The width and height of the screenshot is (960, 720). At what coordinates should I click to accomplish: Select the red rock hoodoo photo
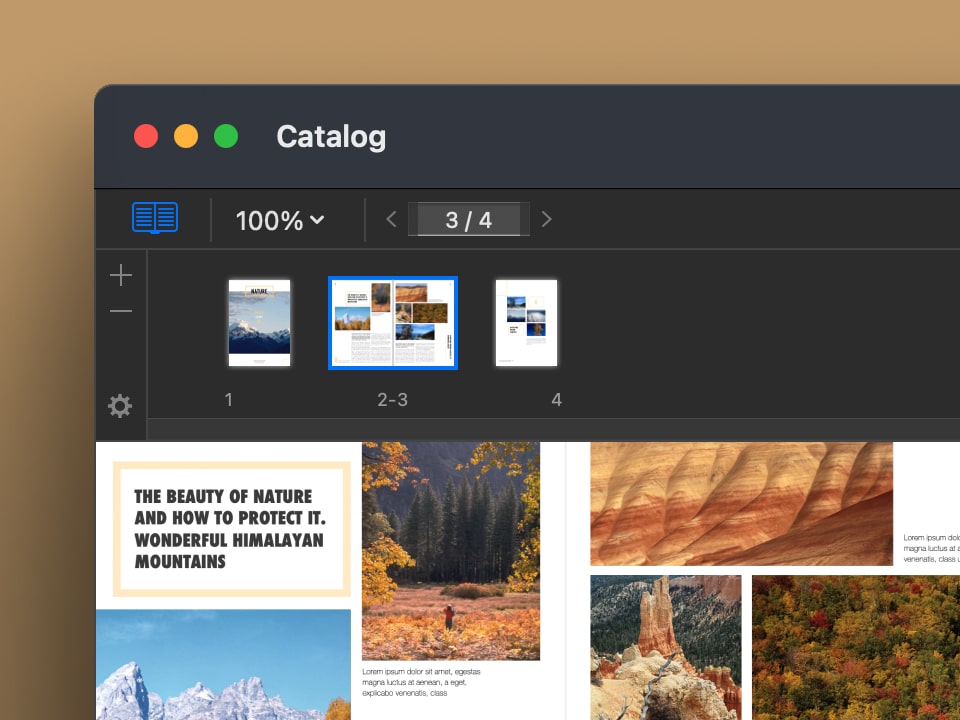[x=666, y=647]
